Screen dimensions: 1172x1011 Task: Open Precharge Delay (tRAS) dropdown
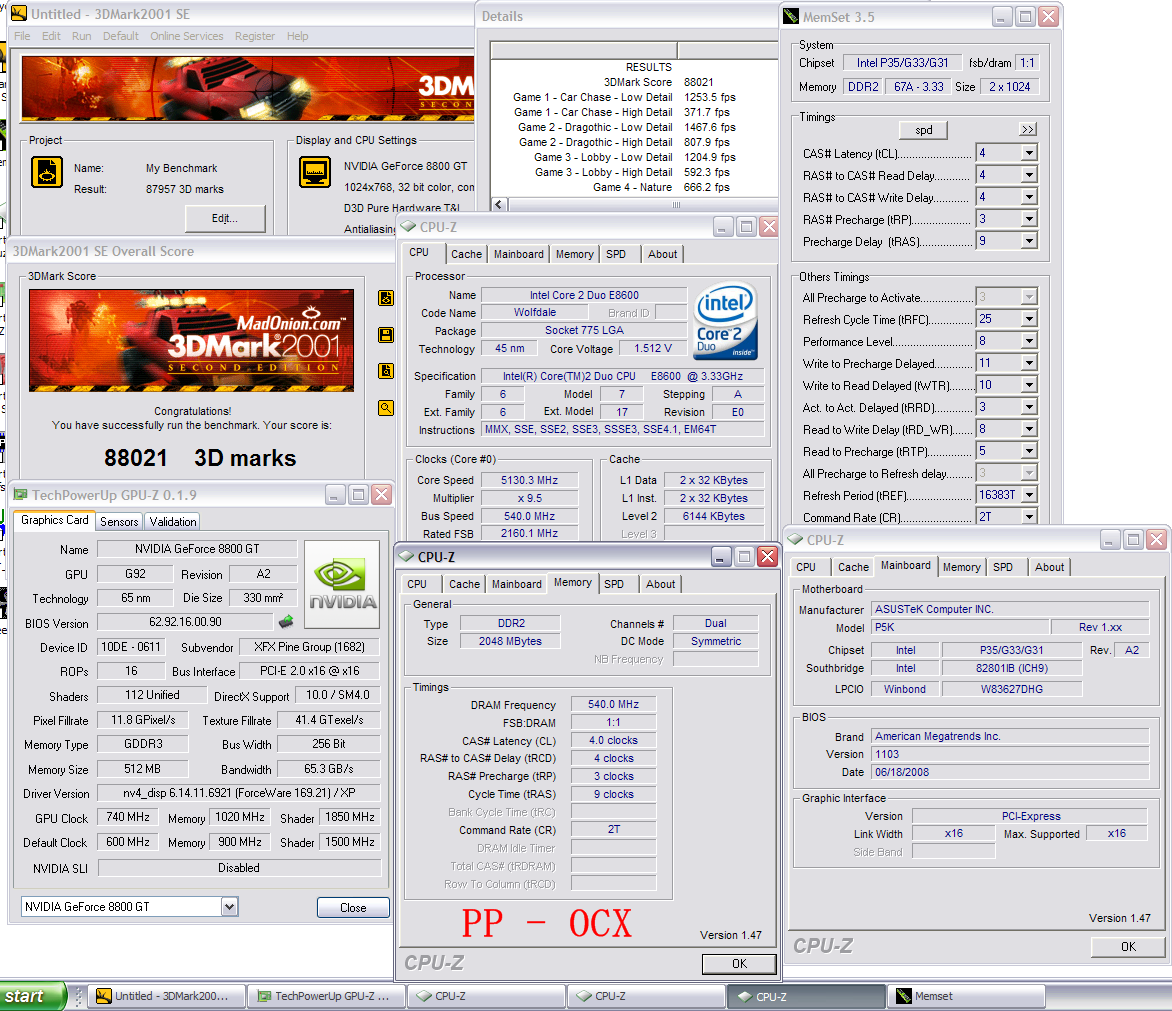pyautogui.click(x=1029, y=241)
